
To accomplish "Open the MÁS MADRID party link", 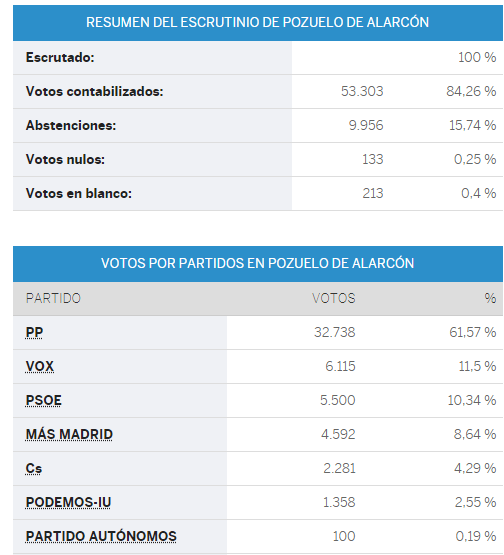I will pos(69,434).
